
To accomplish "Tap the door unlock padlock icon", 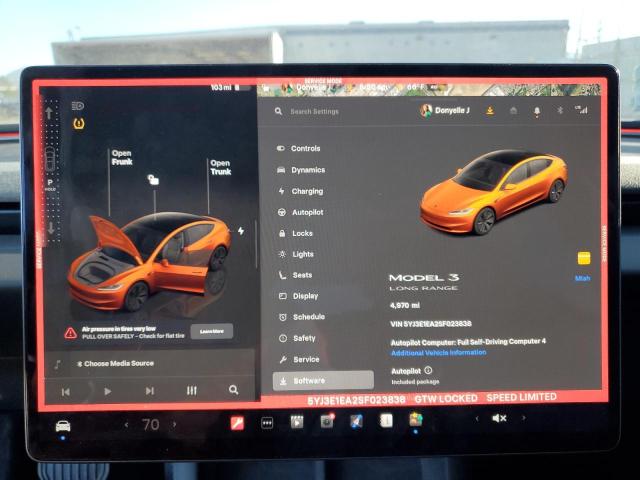I will [x=153, y=180].
